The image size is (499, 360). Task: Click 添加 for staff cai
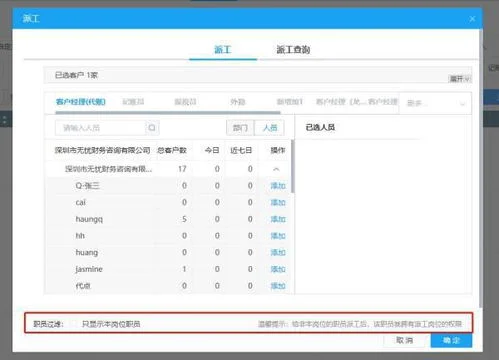click(278, 202)
